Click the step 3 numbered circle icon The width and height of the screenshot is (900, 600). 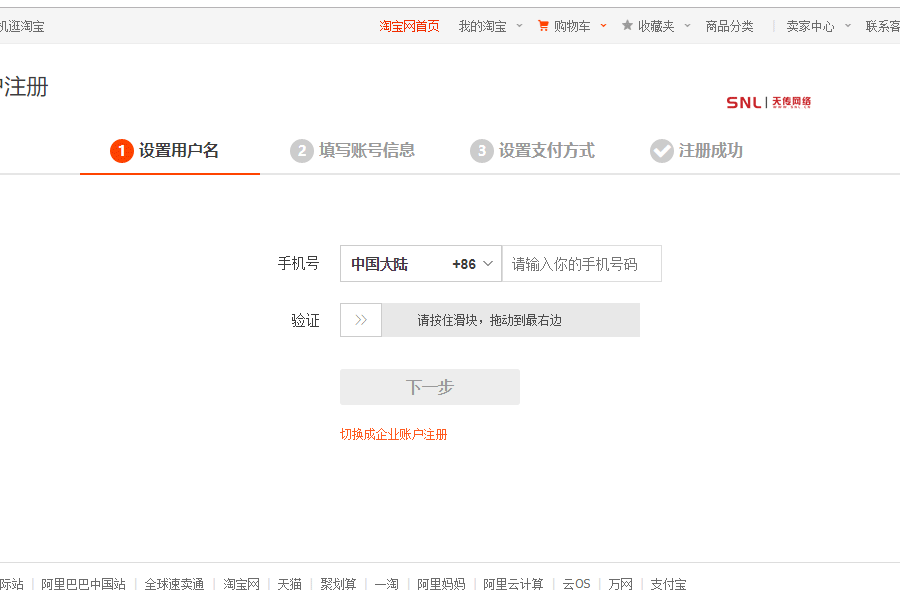[x=481, y=151]
